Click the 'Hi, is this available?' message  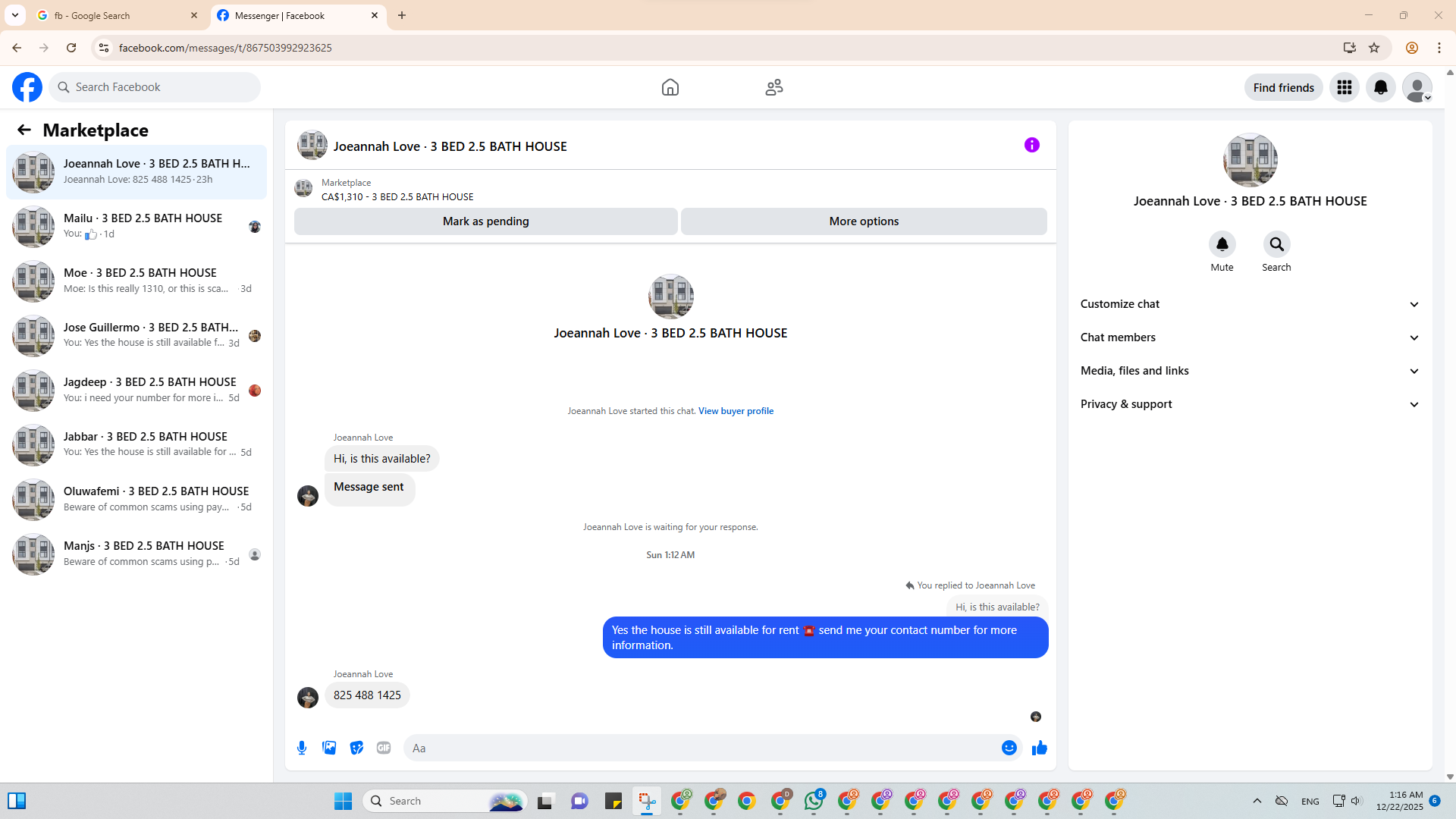tap(382, 459)
